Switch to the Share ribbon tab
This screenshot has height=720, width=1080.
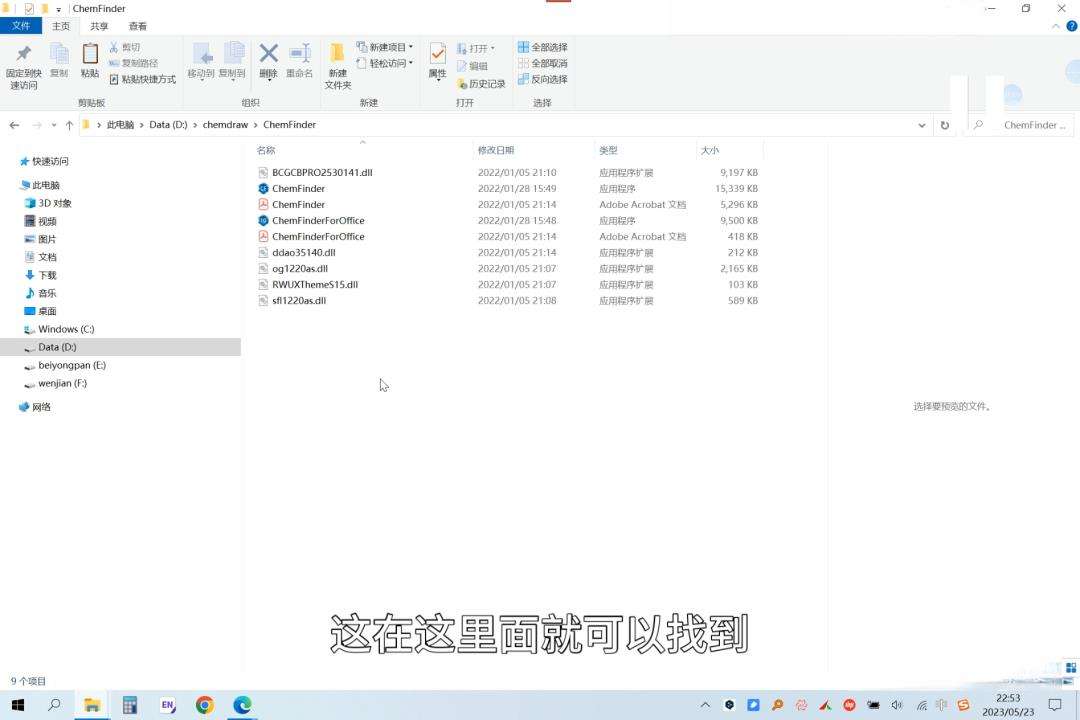click(x=99, y=26)
